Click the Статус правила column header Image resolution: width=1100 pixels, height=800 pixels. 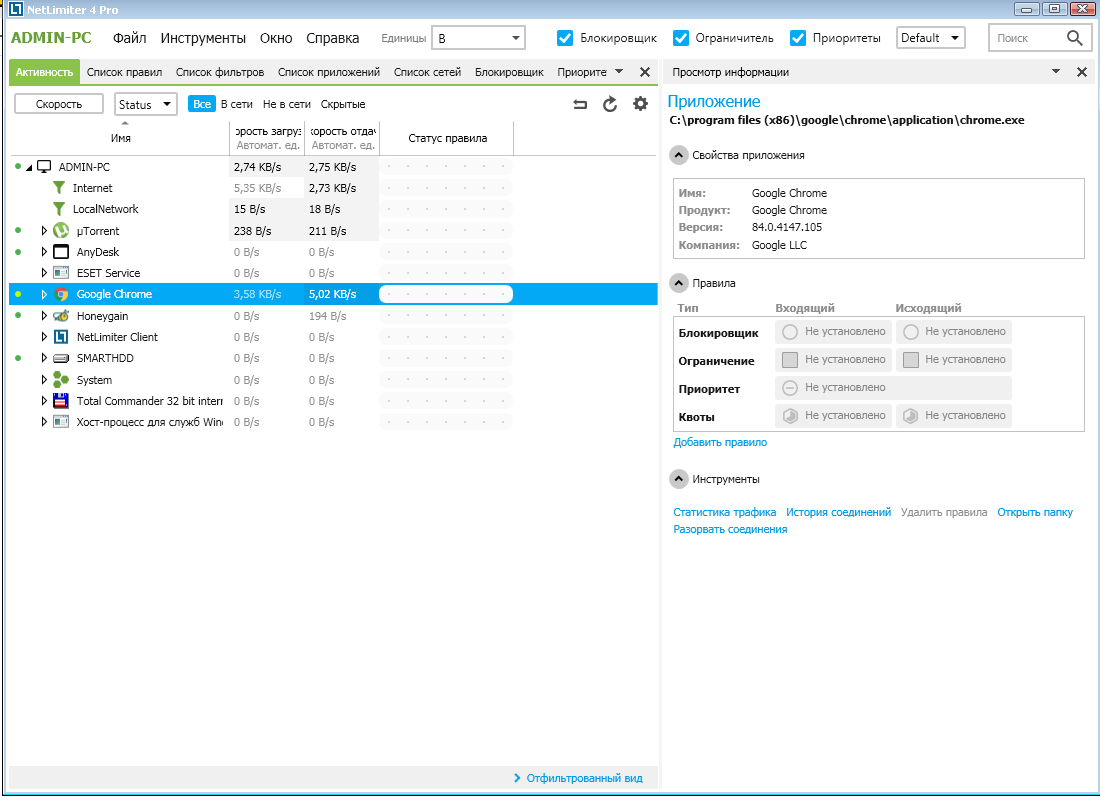pyautogui.click(x=448, y=138)
